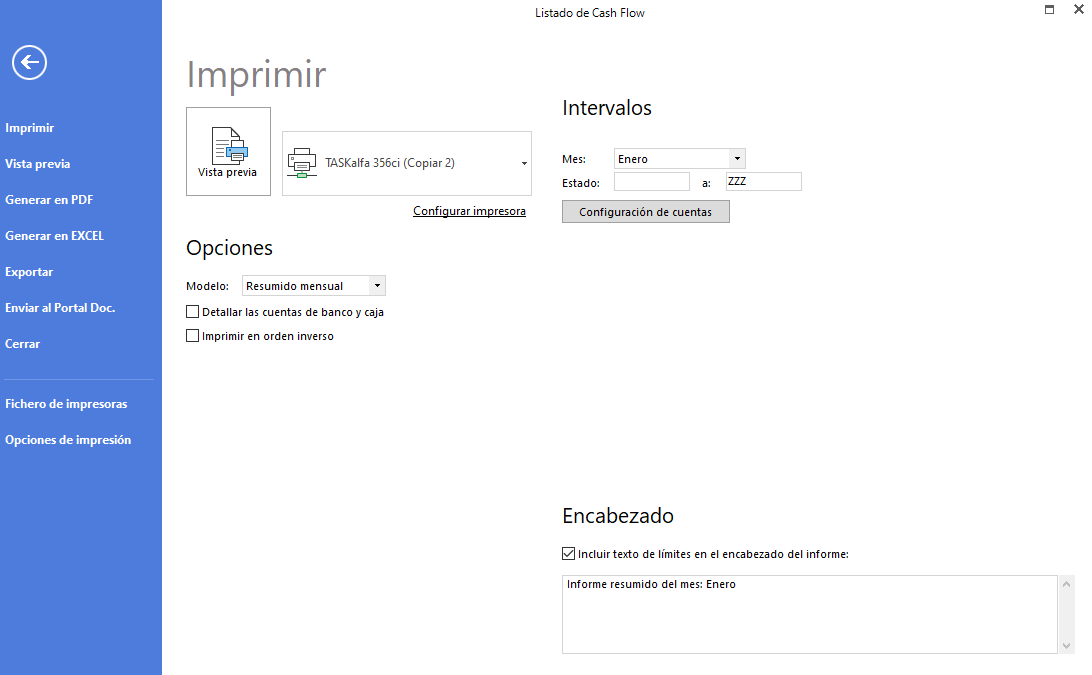The width and height of the screenshot is (1092, 675).
Task: Click Cerrar in the sidebar
Action: [22, 344]
